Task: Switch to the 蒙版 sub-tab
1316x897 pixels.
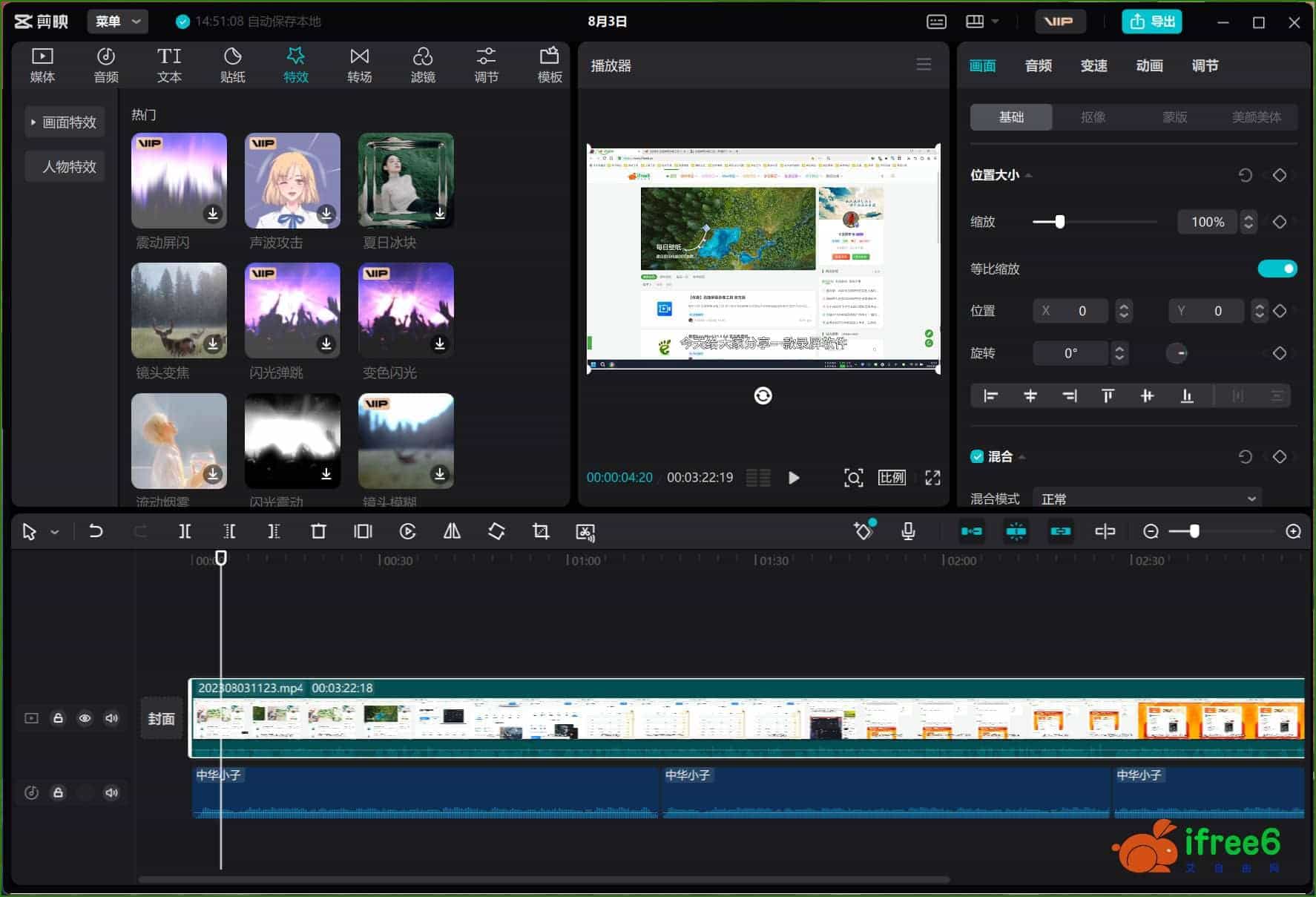Action: [1174, 117]
